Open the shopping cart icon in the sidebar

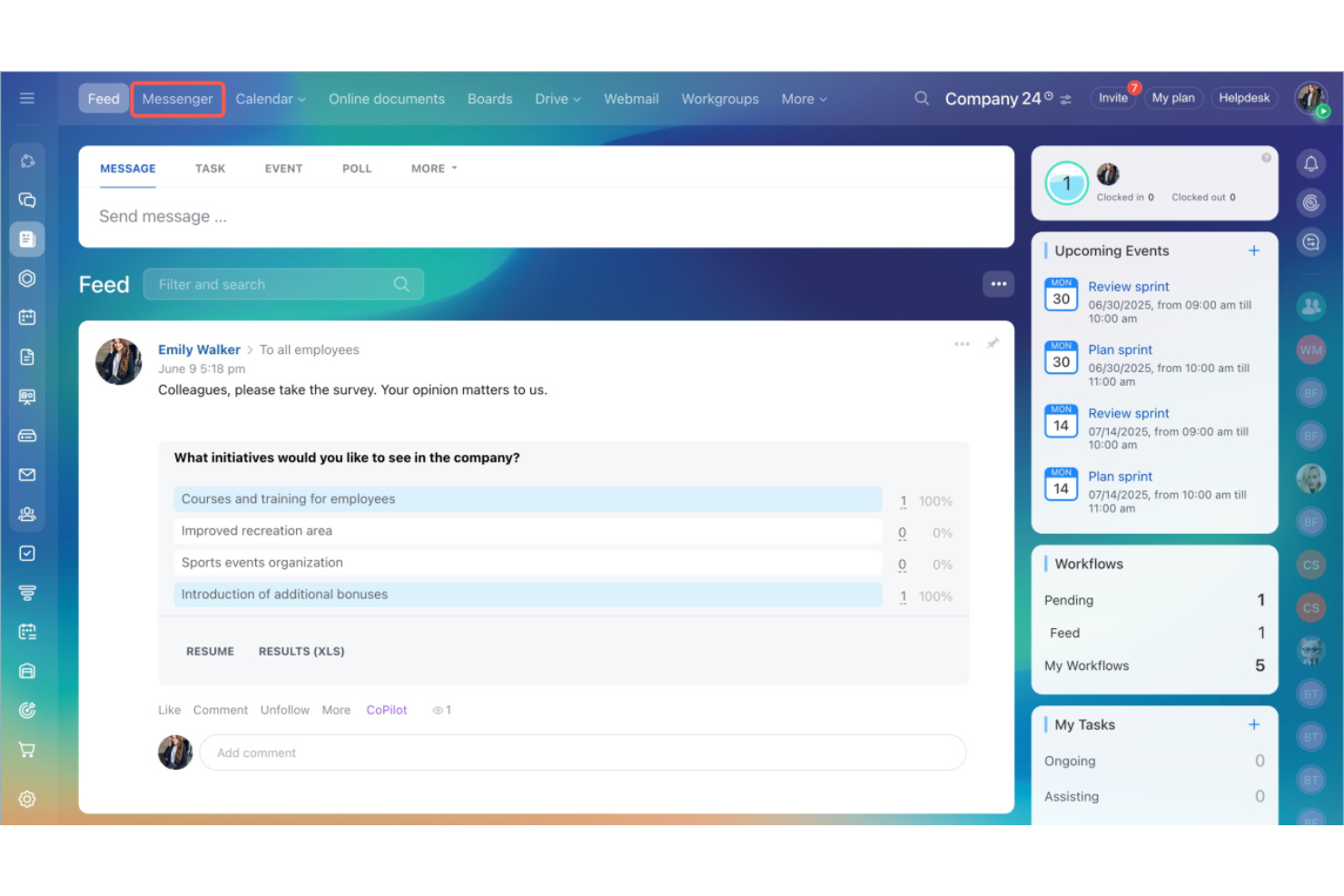point(27,749)
